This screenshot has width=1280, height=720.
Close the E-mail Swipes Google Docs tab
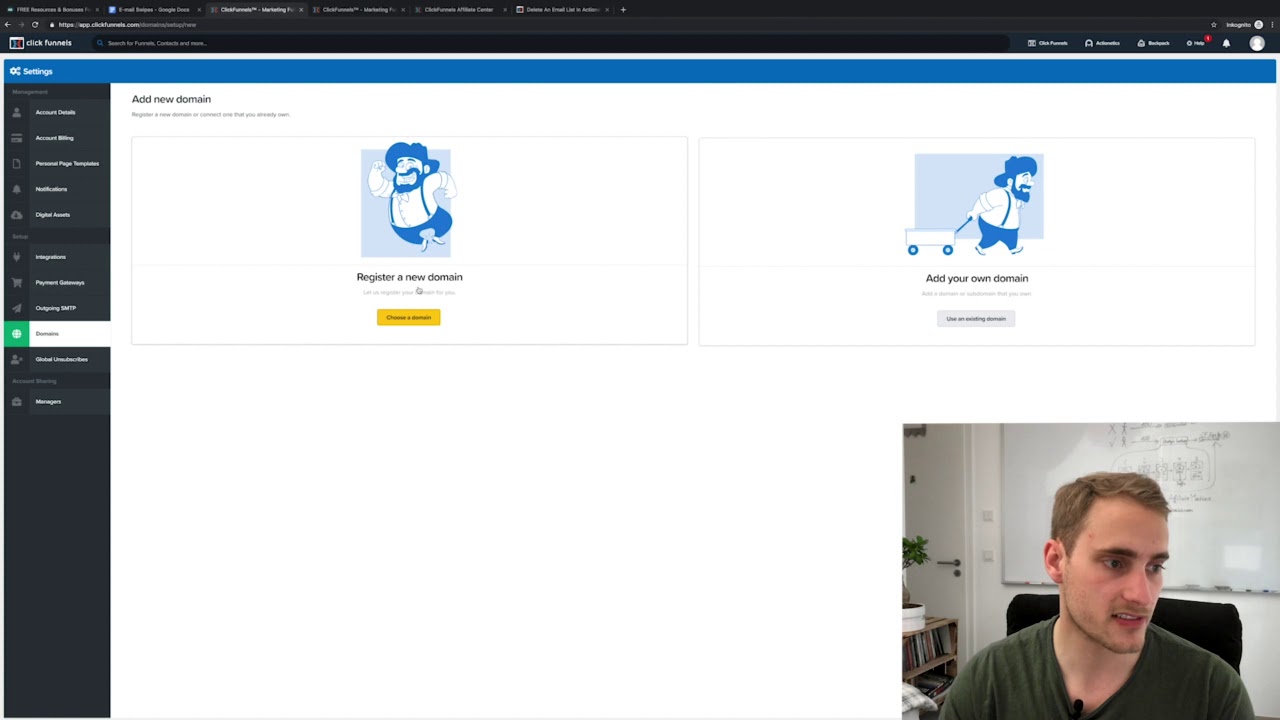point(199,9)
